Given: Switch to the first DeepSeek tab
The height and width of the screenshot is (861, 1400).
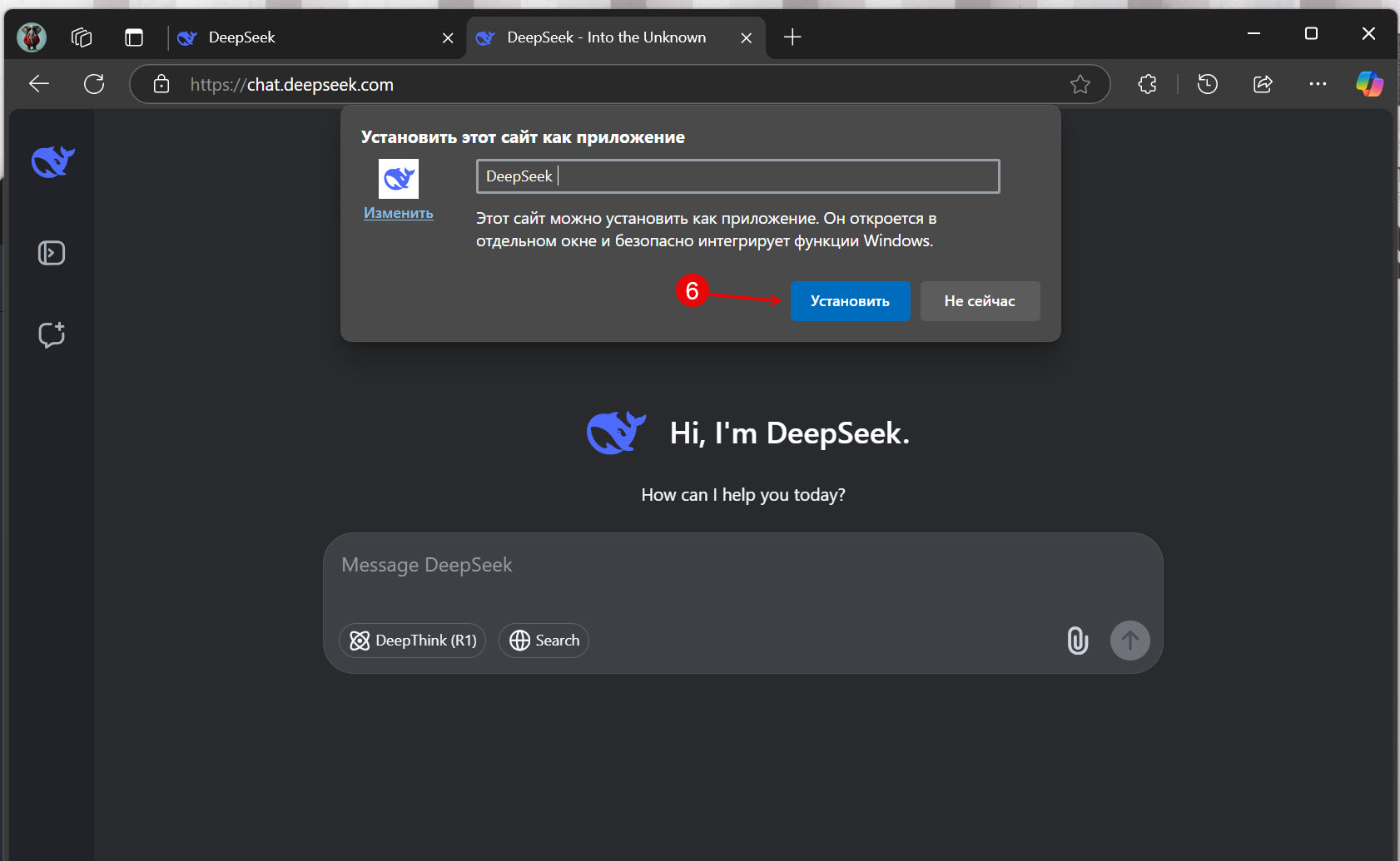Looking at the screenshot, I should 316,37.
